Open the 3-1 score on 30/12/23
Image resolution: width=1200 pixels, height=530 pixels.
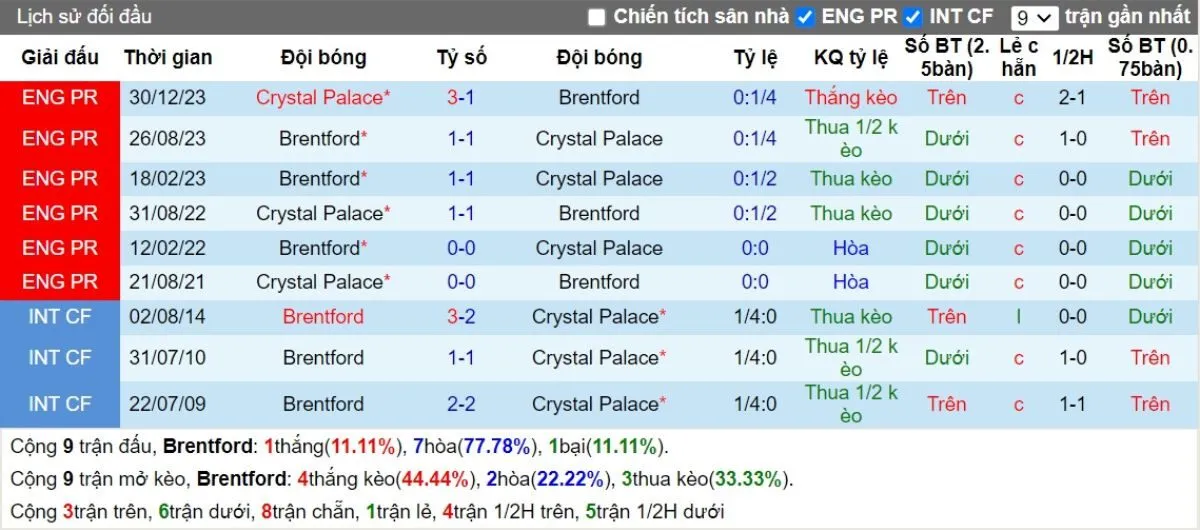461,98
